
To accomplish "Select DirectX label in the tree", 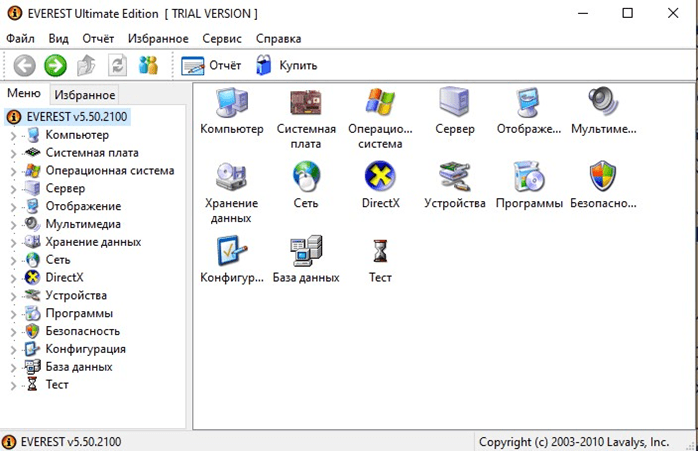I will coord(64,277).
